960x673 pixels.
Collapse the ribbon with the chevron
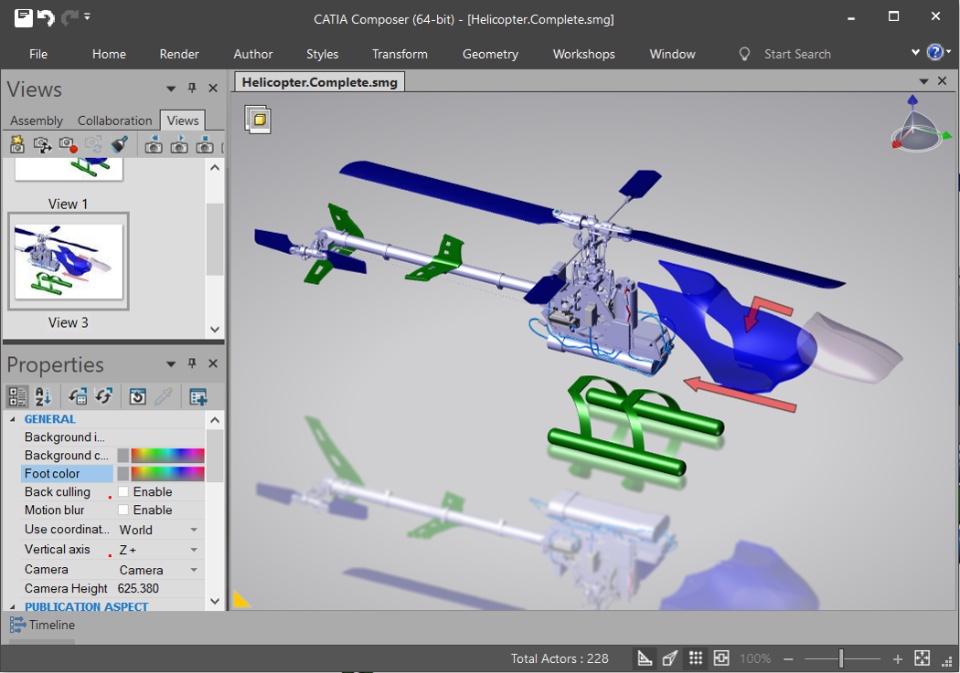pos(915,52)
